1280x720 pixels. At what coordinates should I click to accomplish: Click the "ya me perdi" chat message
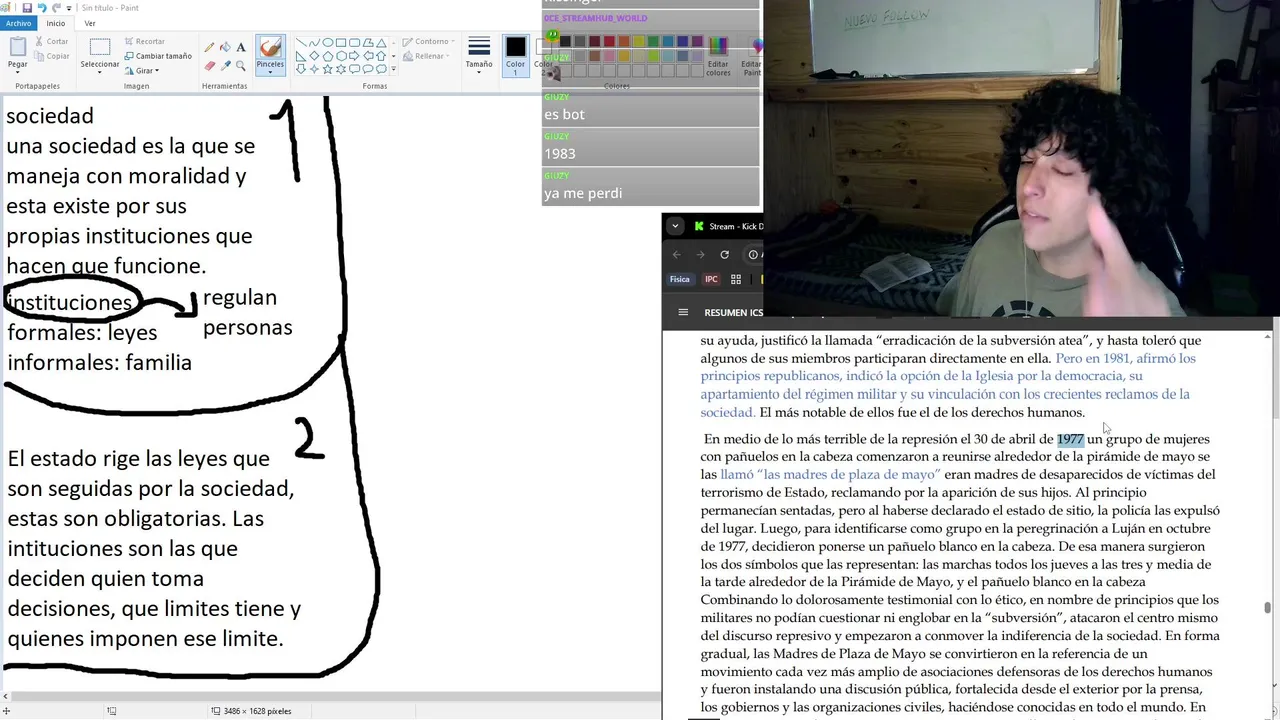coord(583,193)
